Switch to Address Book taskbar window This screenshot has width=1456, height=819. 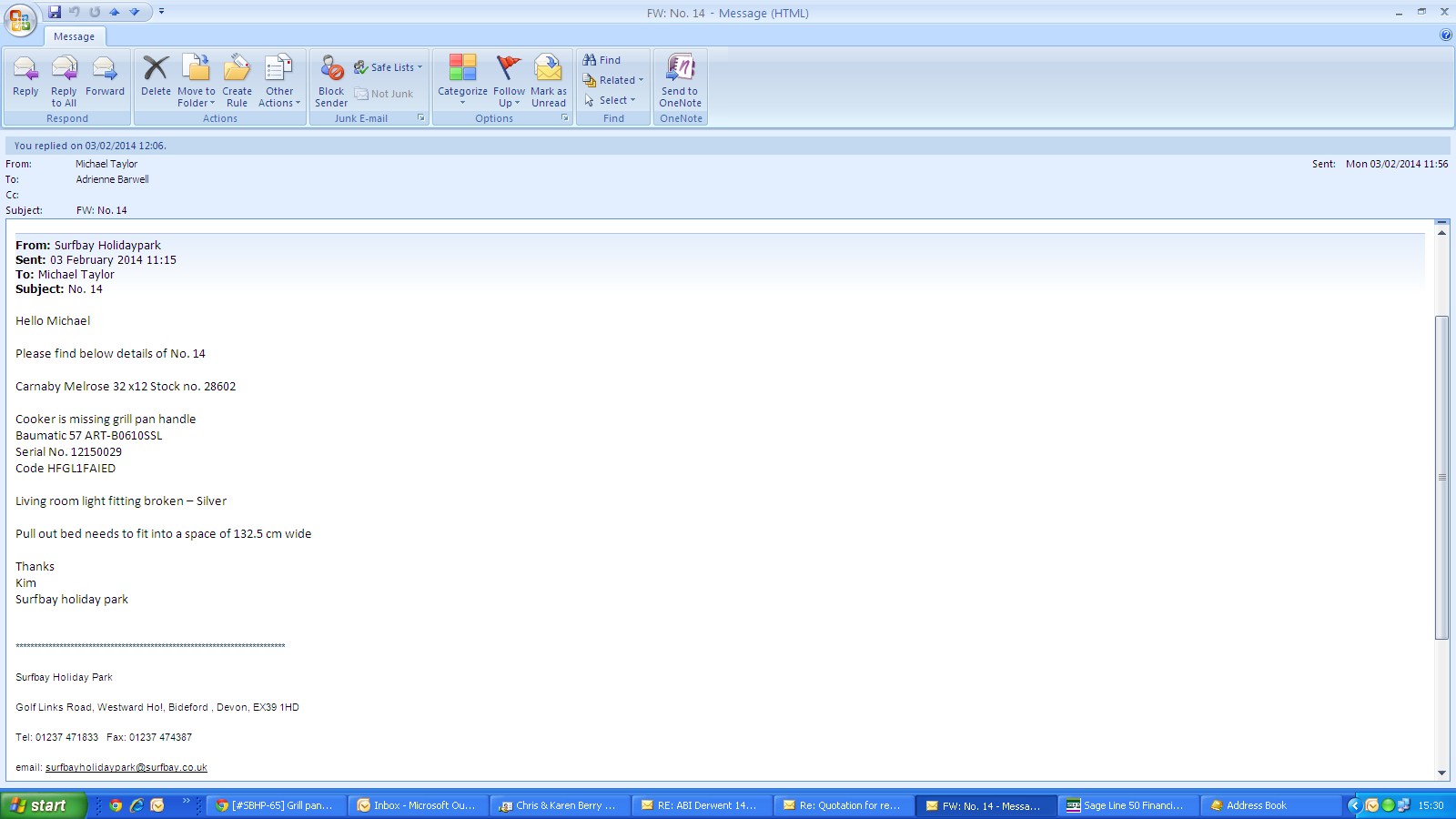click(x=1270, y=805)
